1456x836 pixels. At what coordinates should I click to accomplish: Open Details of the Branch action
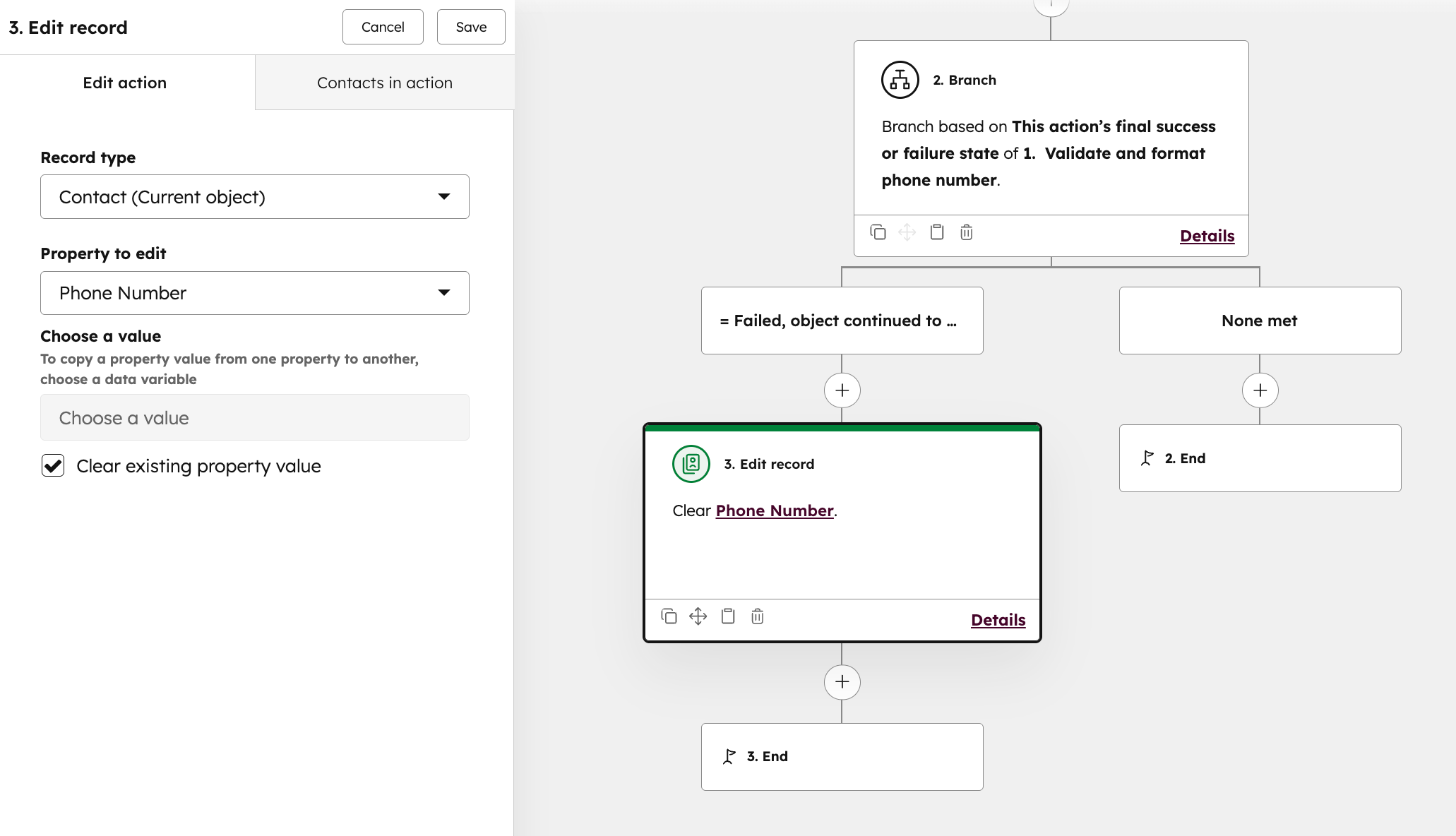[1206, 235]
